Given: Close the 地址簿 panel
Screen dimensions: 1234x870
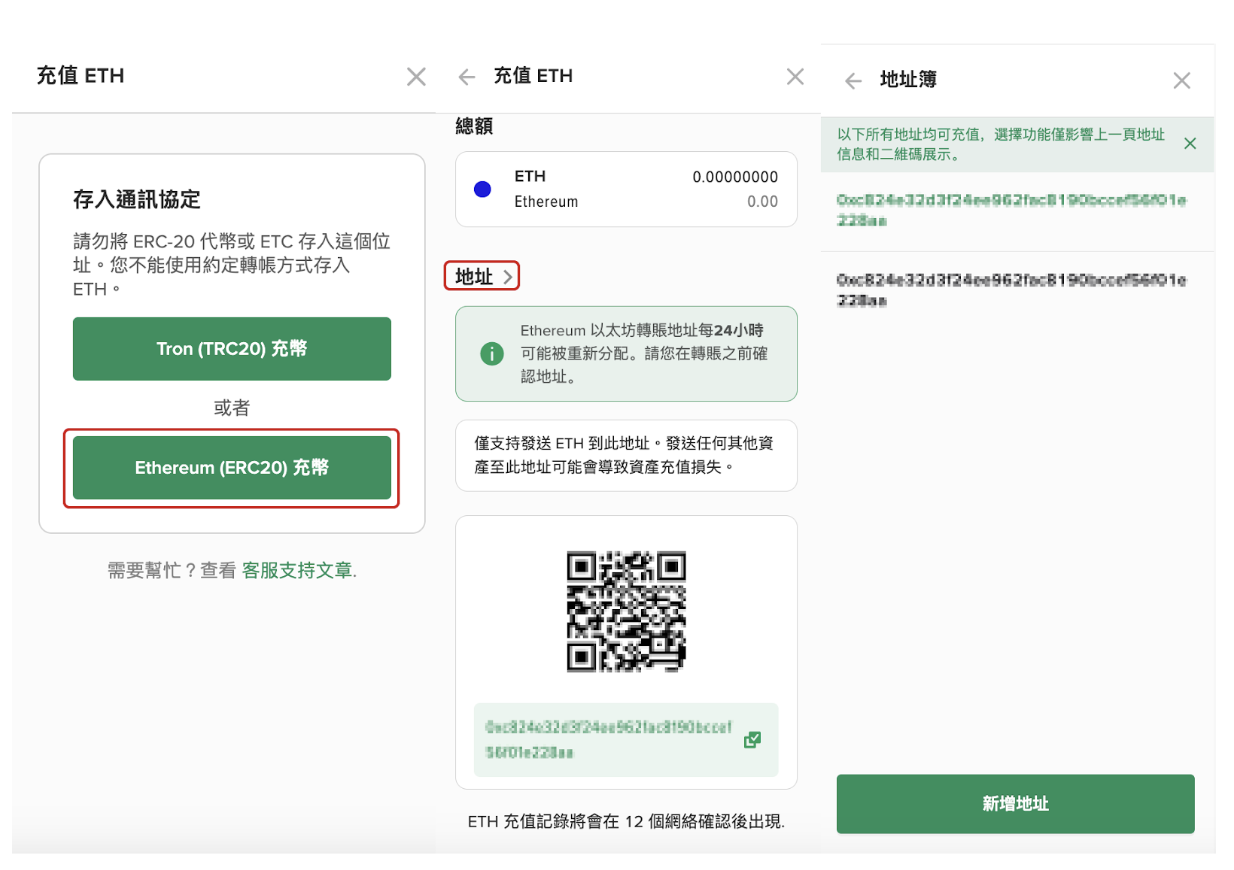Looking at the screenshot, I should coord(1182,80).
